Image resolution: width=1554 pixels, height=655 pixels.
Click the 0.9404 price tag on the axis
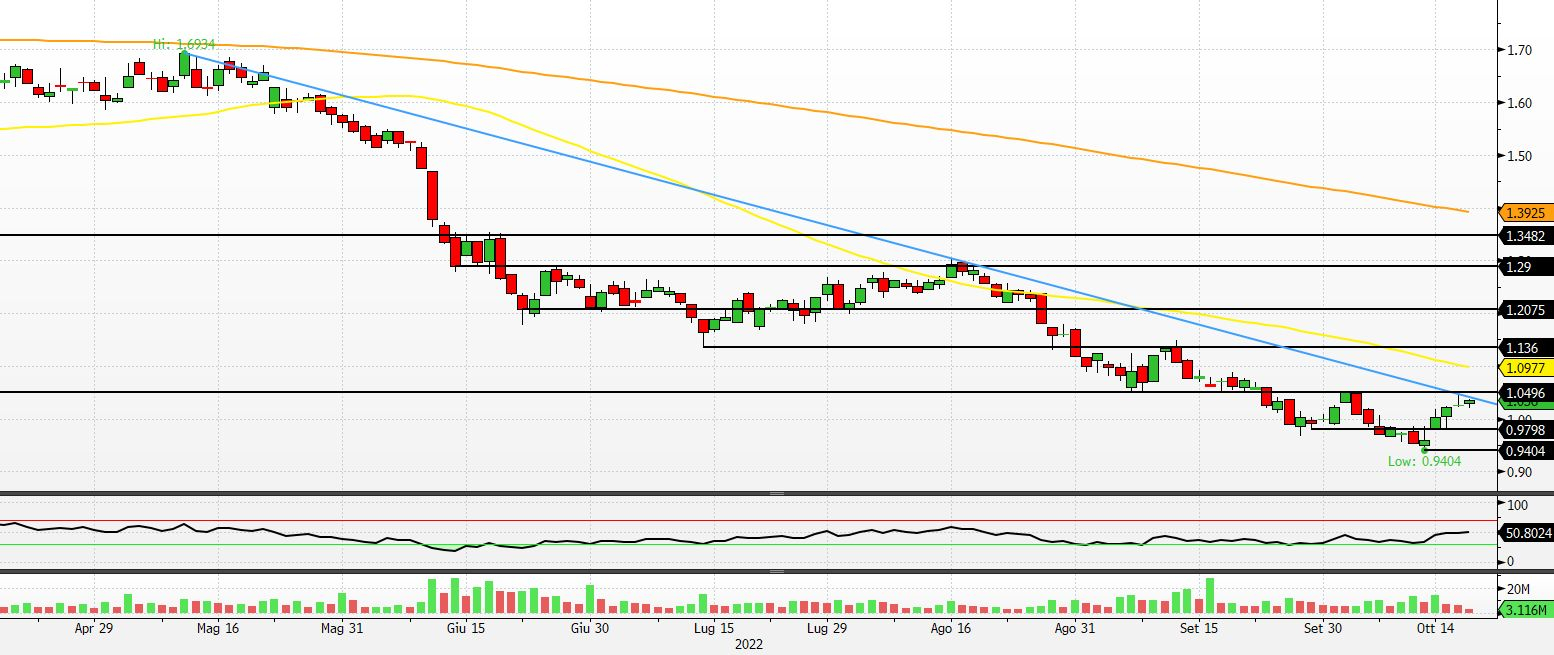tap(1525, 451)
